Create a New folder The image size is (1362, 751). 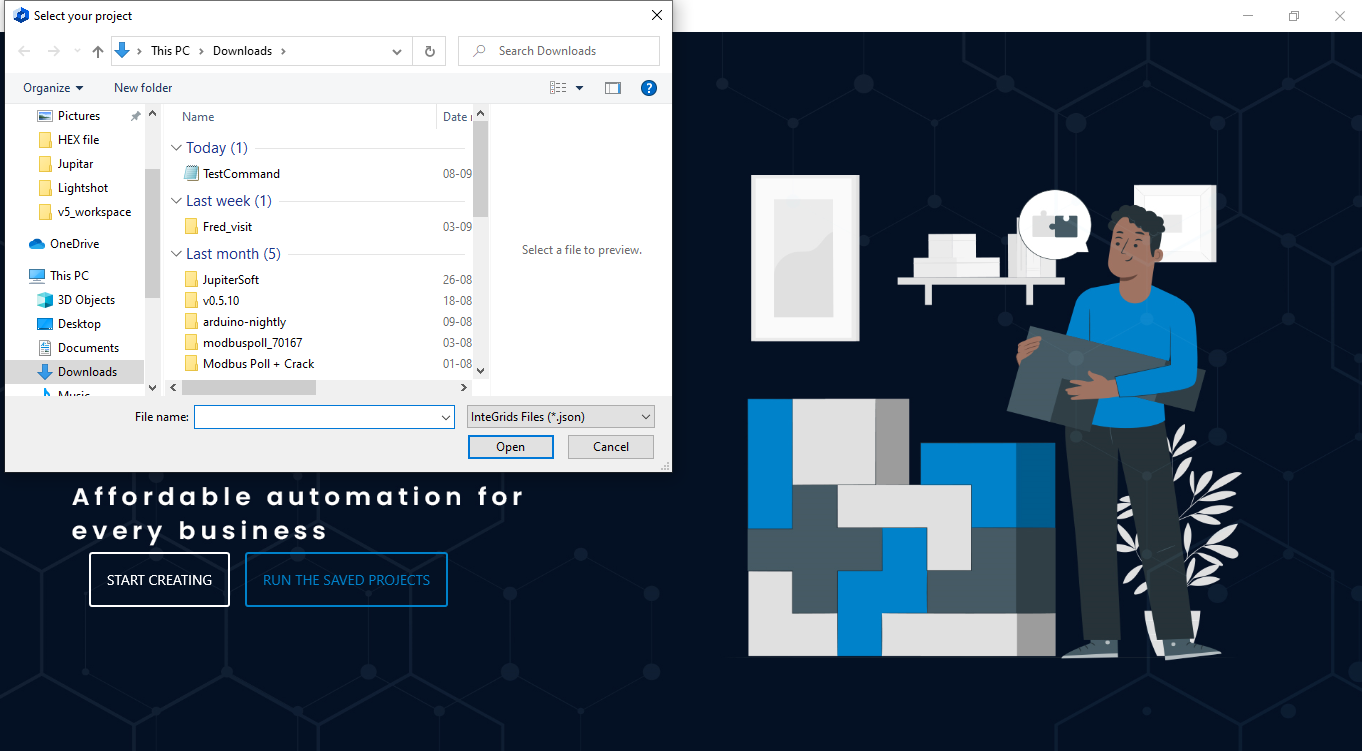(143, 88)
